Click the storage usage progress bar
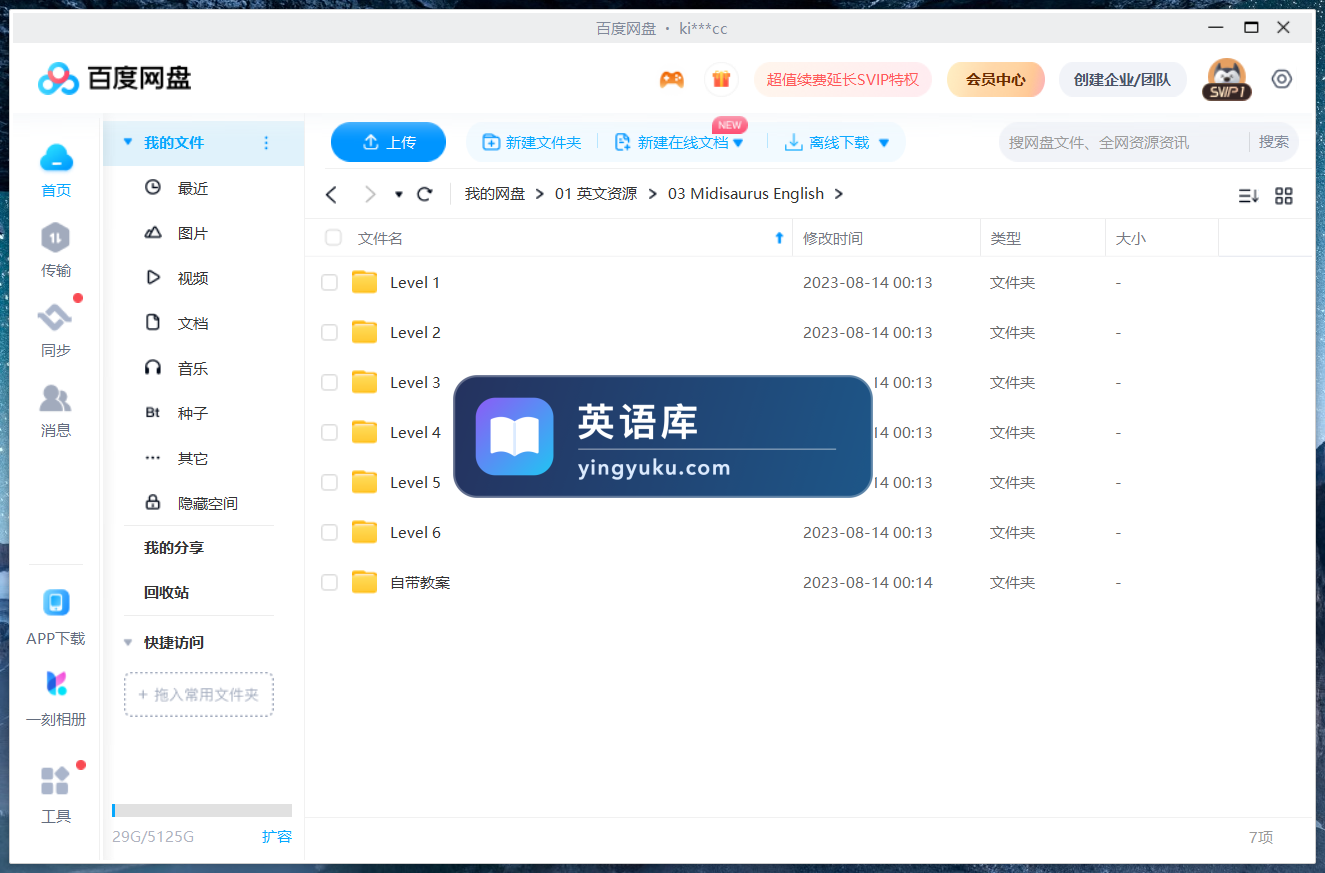Screen dimensions: 1325x873 202,810
